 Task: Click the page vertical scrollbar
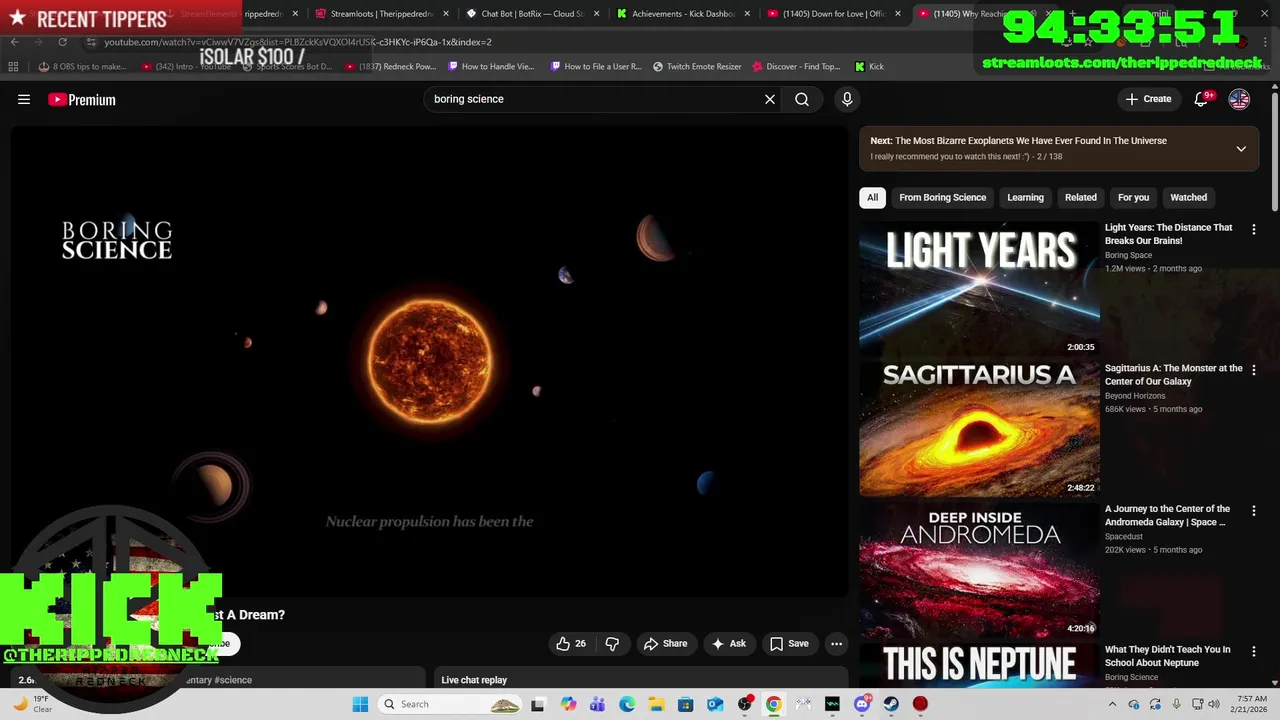(1275, 150)
